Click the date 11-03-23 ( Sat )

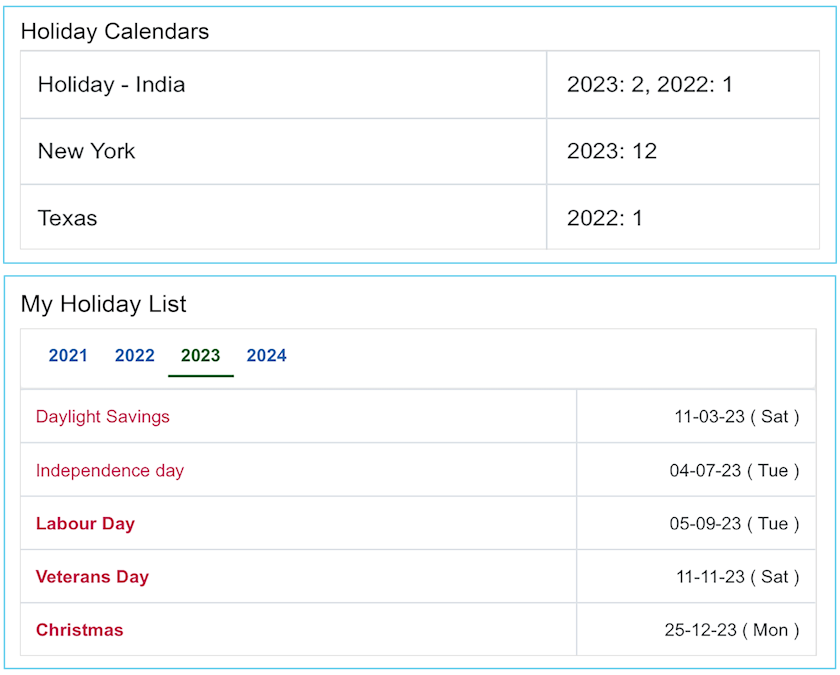point(737,417)
